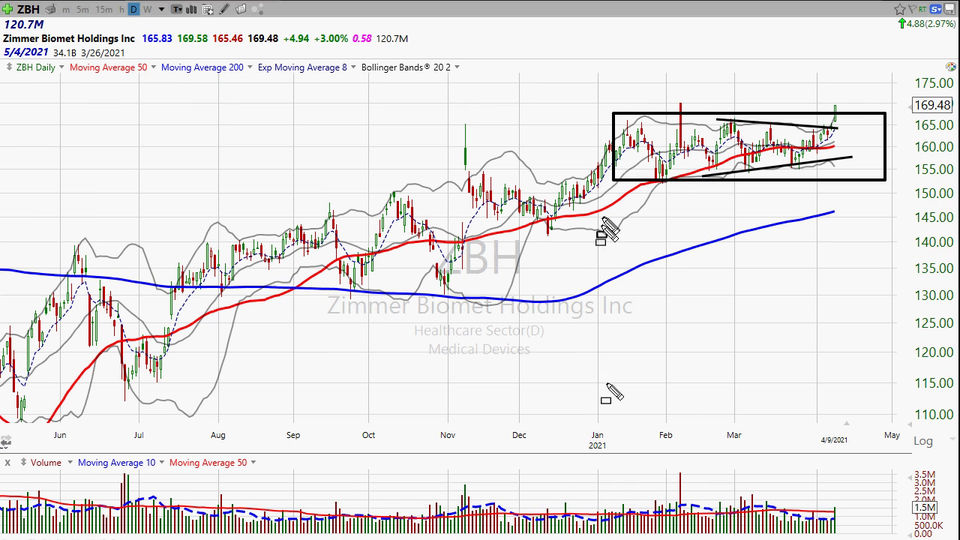Click the tag-shaped icon after the pencil

click(241, 9)
